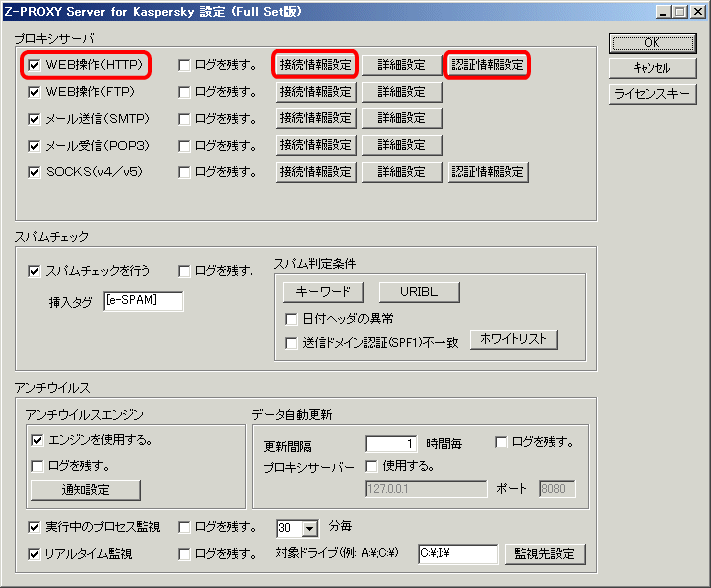Enable ログを残す for the HTTP row
Image resolution: width=711 pixels, height=588 pixels.
pyautogui.click(x=184, y=65)
